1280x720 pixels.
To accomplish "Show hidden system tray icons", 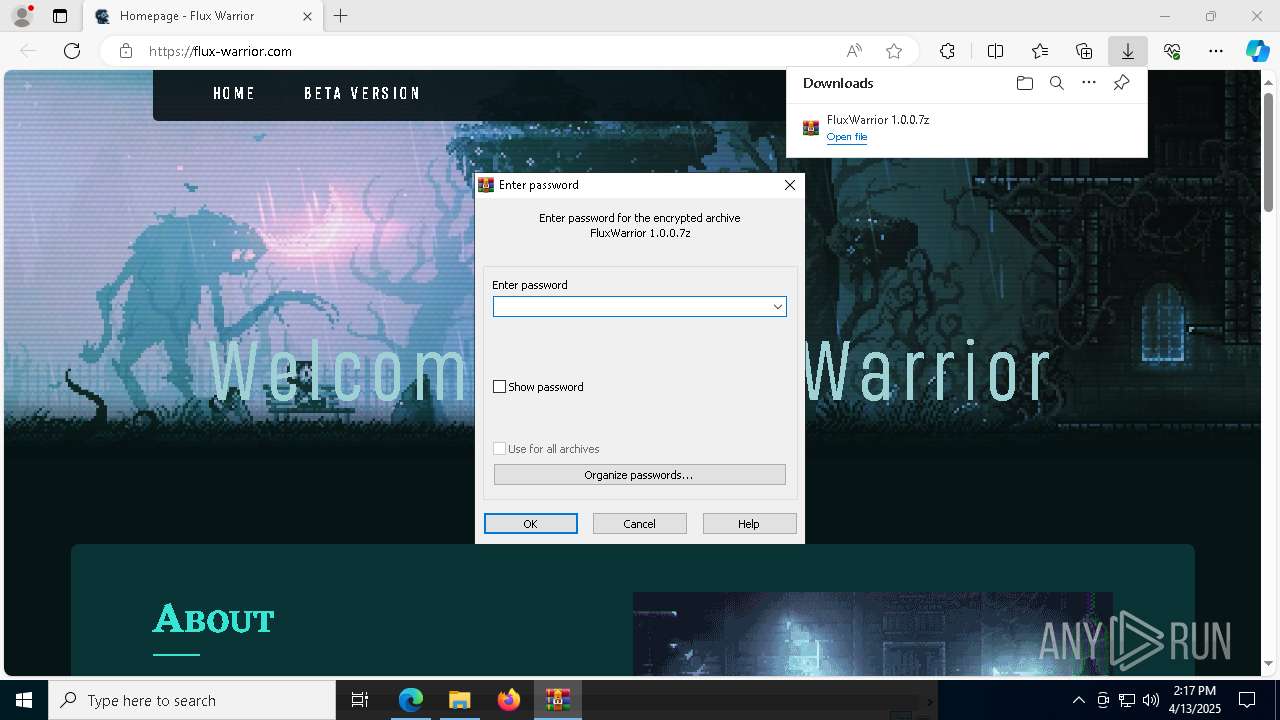I will point(1078,700).
